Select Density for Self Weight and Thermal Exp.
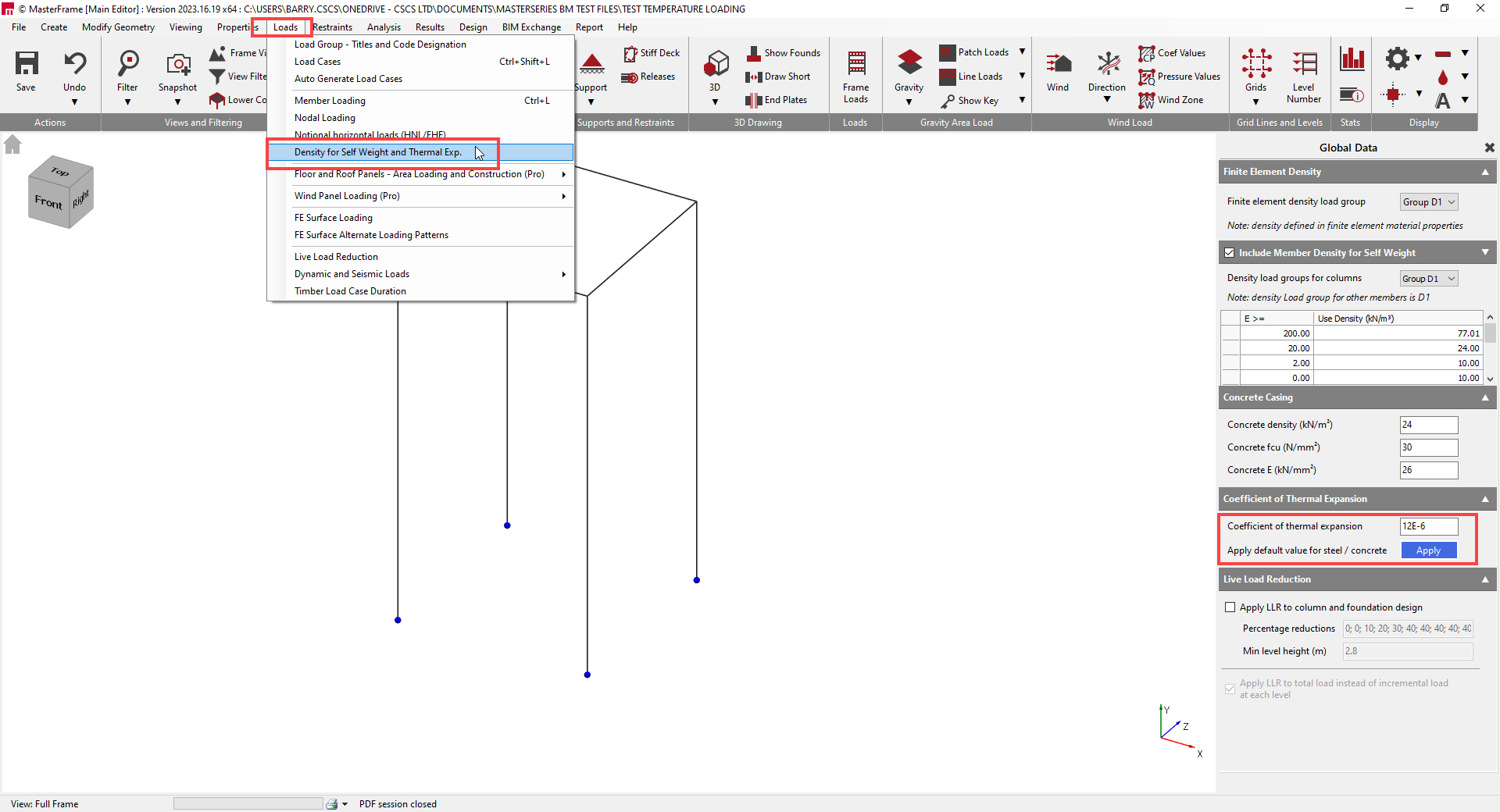The image size is (1500, 812). [x=420, y=152]
